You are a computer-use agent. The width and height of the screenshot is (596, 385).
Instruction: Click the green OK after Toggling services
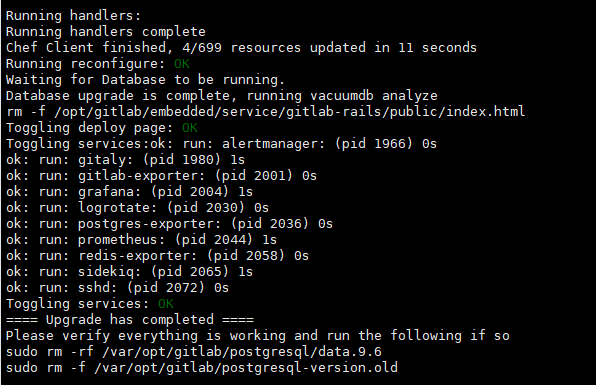coord(166,304)
